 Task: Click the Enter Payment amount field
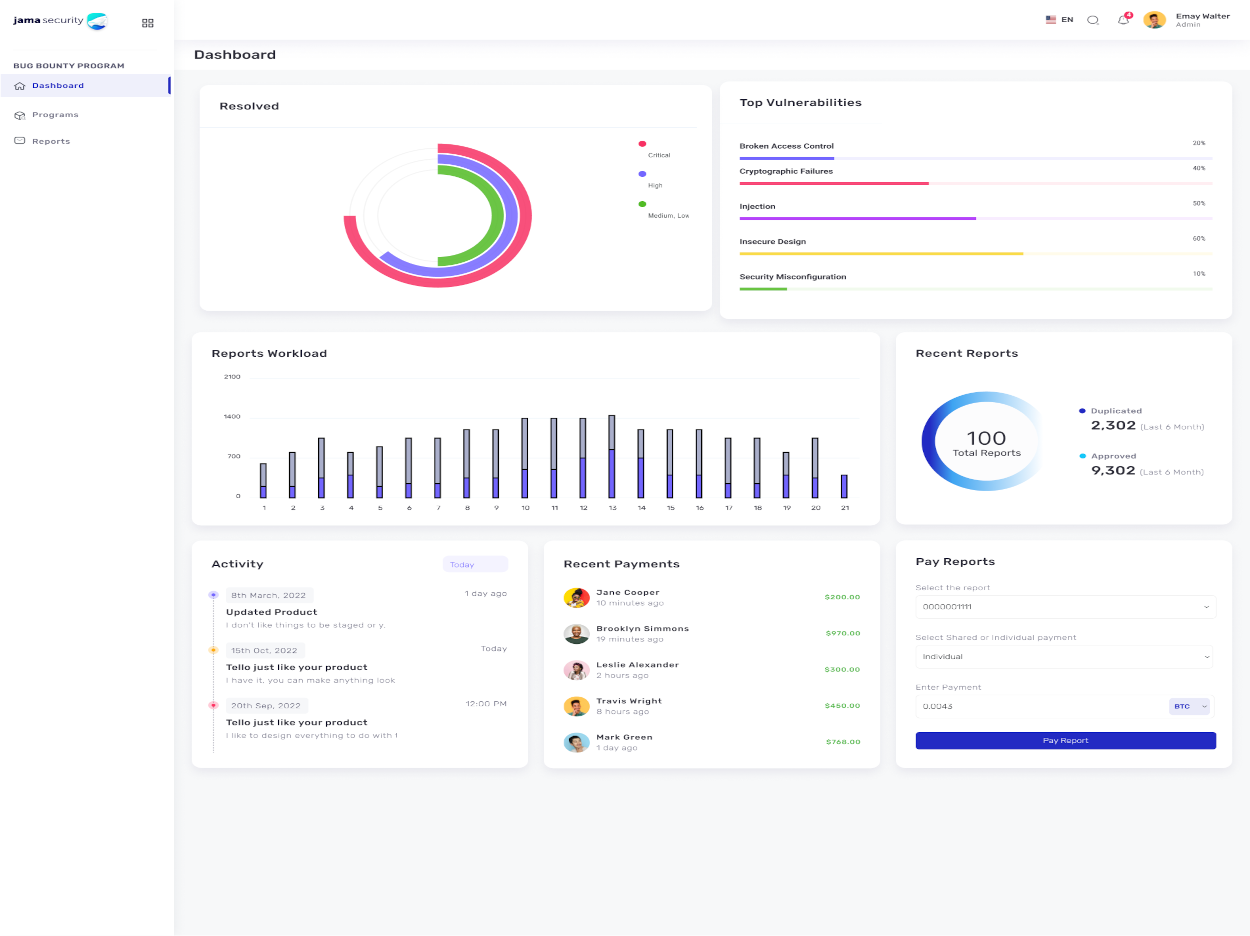coord(1040,706)
